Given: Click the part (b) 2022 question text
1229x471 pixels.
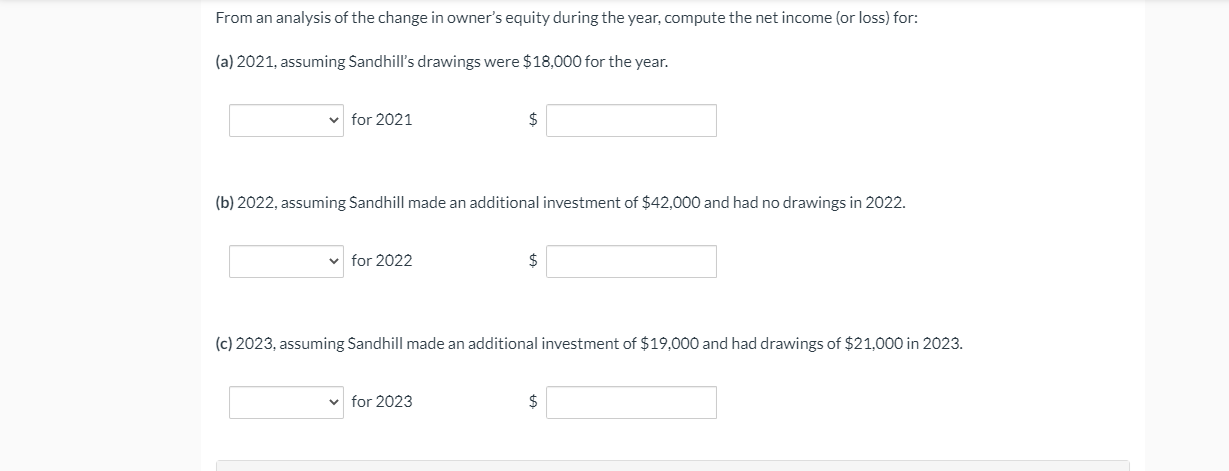Looking at the screenshot, I should point(560,203).
